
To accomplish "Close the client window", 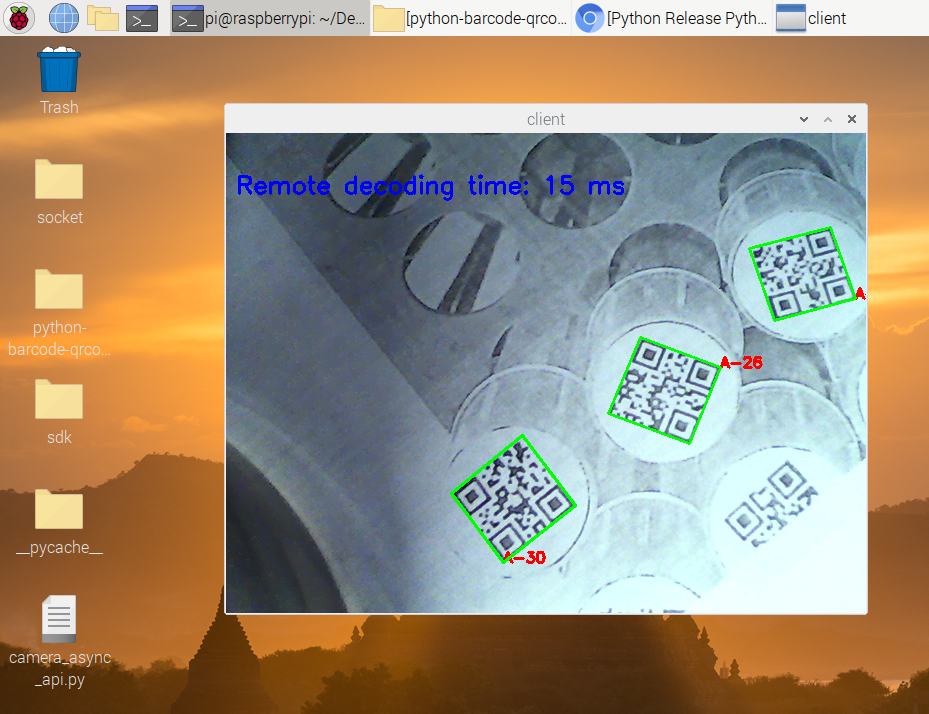I will click(852, 119).
